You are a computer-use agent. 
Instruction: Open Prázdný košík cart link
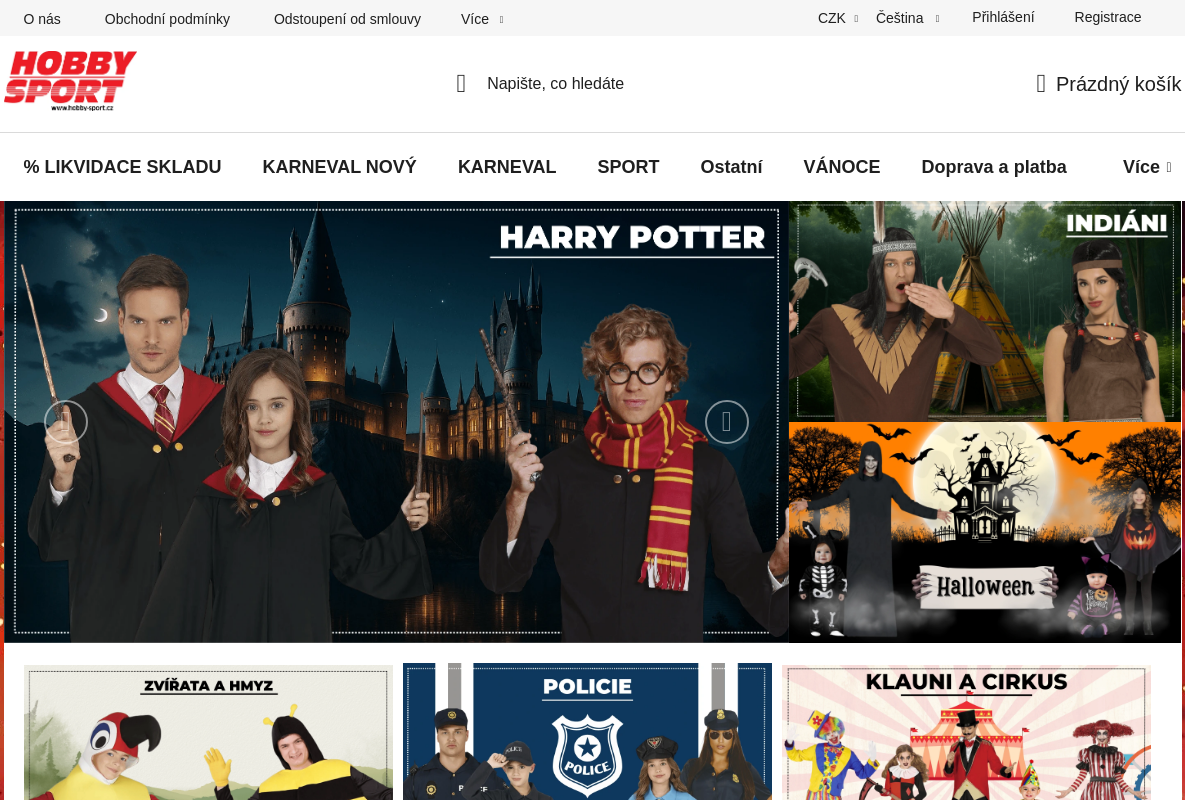point(1118,84)
